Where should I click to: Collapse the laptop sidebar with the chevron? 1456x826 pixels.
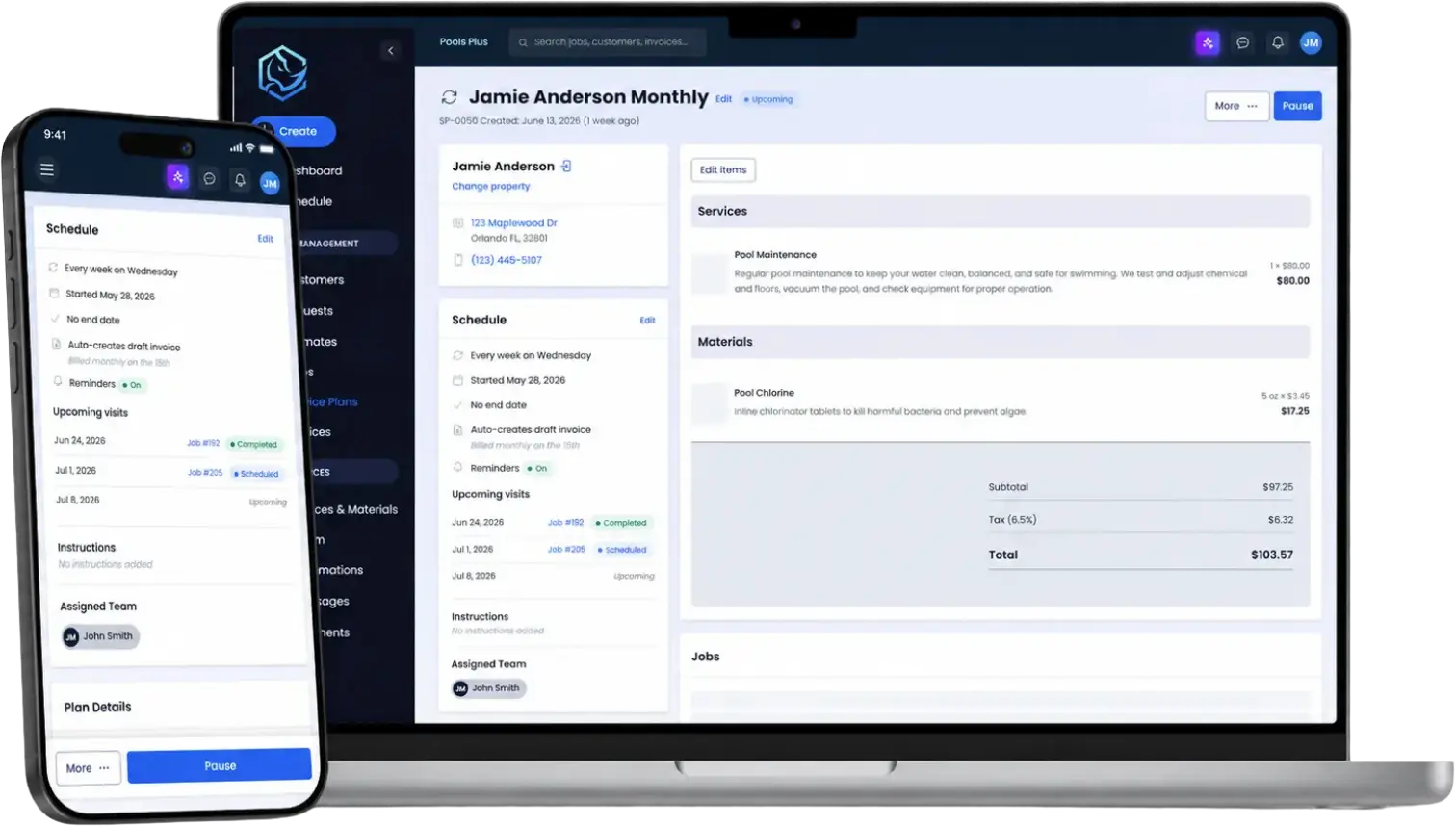point(390,51)
